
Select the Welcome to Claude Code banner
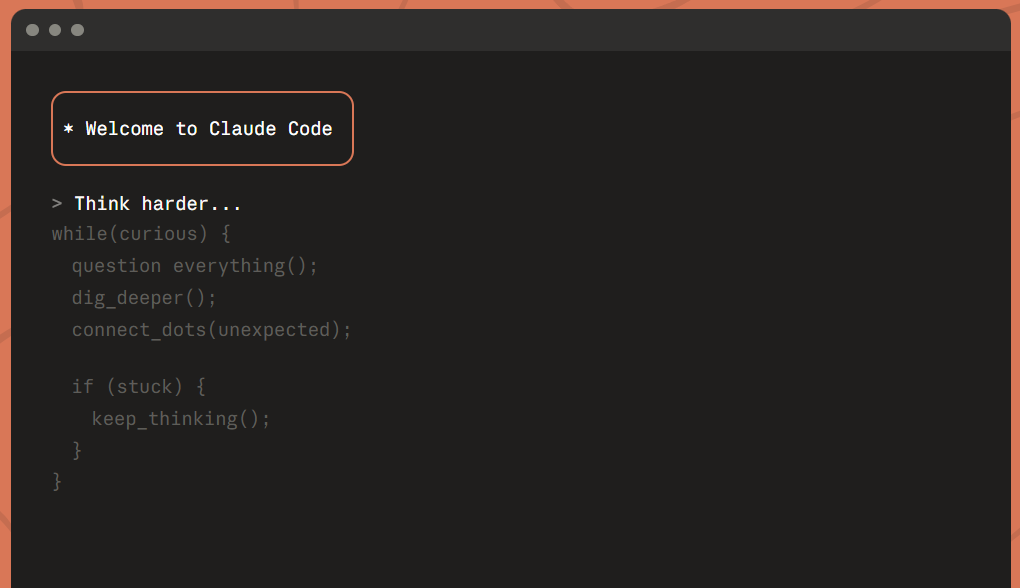[202, 129]
